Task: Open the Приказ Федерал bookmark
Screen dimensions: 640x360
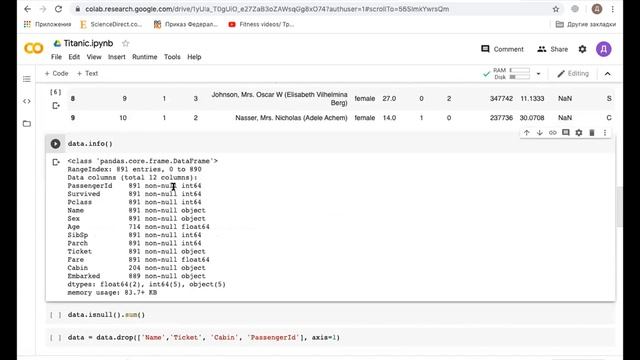Action: 186,24
